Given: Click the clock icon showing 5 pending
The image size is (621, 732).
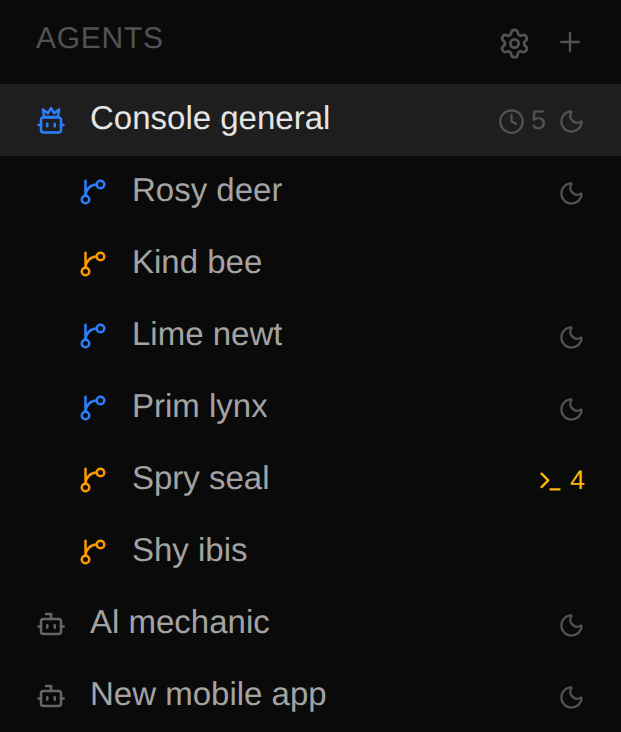Looking at the screenshot, I should click(x=511, y=121).
